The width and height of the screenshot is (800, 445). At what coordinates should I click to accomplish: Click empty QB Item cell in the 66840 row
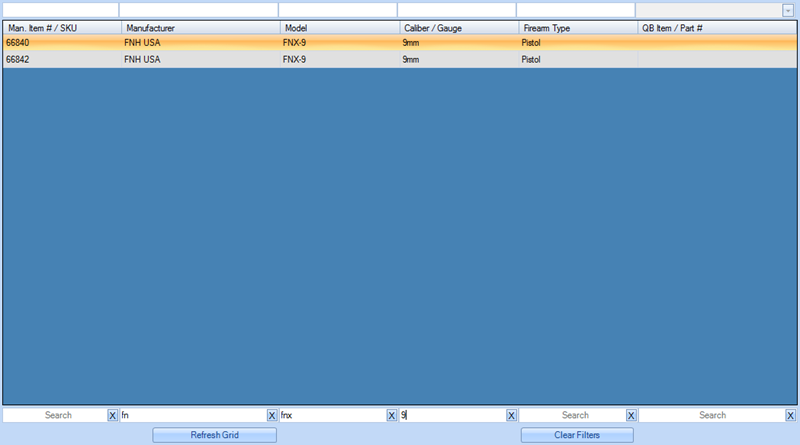coord(717,43)
